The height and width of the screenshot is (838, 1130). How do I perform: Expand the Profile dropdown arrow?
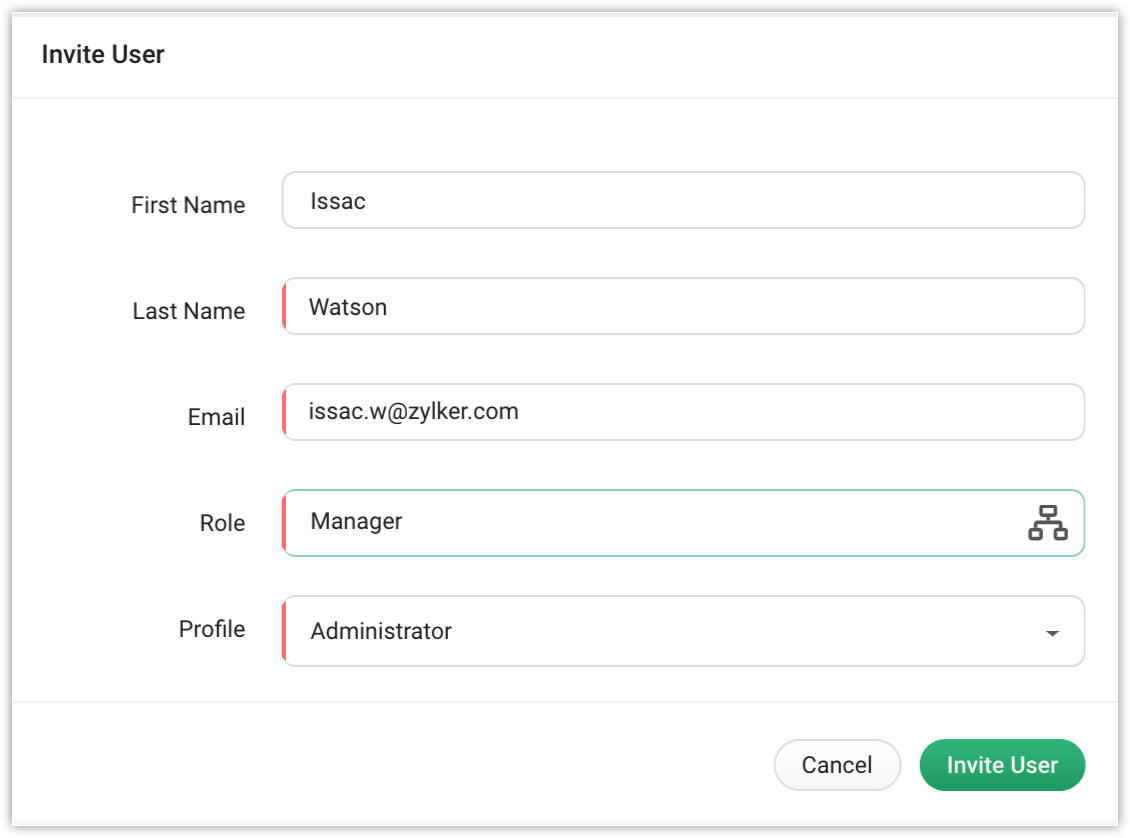(1051, 633)
